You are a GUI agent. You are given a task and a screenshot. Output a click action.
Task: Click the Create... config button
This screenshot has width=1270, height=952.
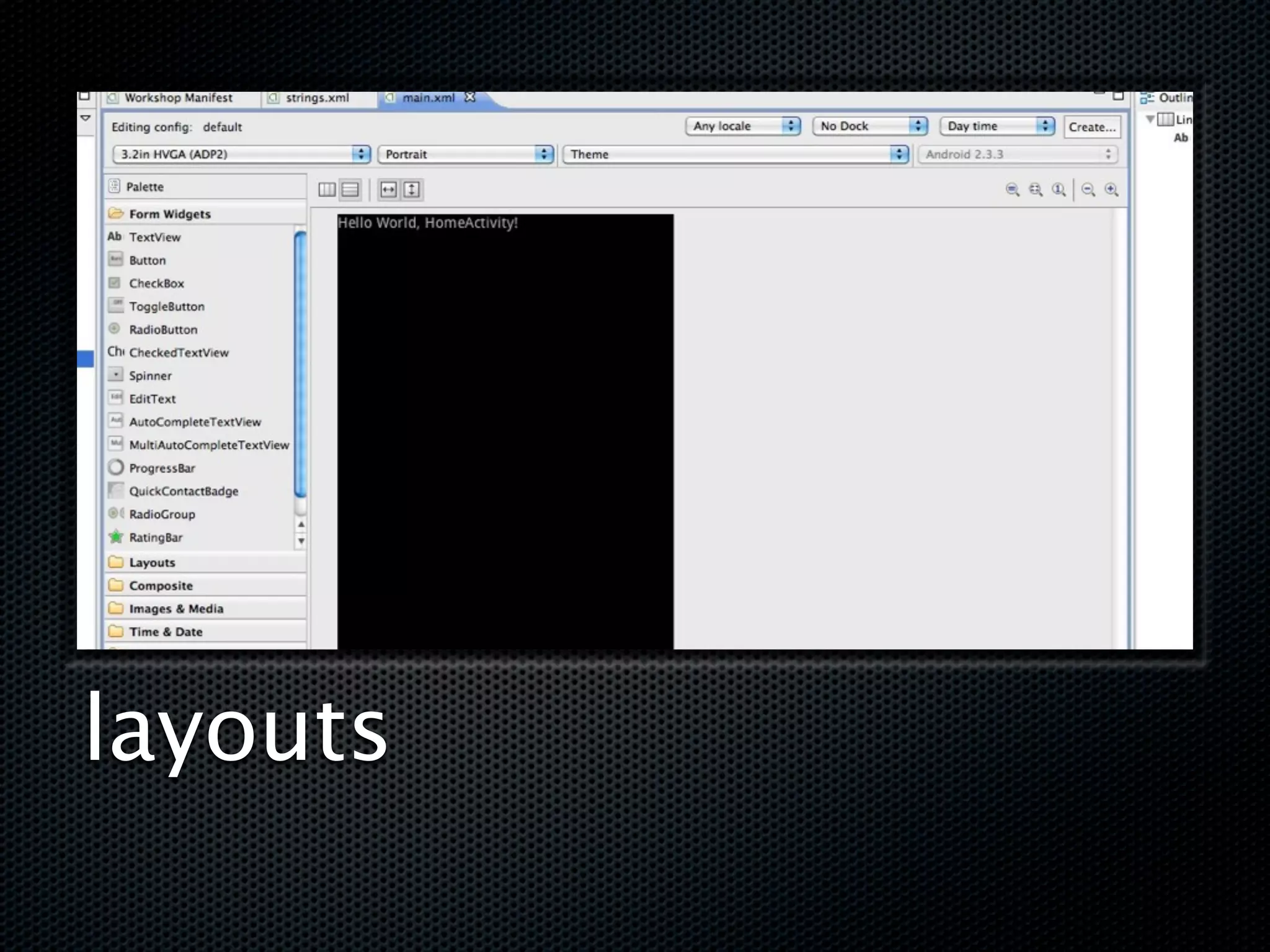pos(1092,127)
